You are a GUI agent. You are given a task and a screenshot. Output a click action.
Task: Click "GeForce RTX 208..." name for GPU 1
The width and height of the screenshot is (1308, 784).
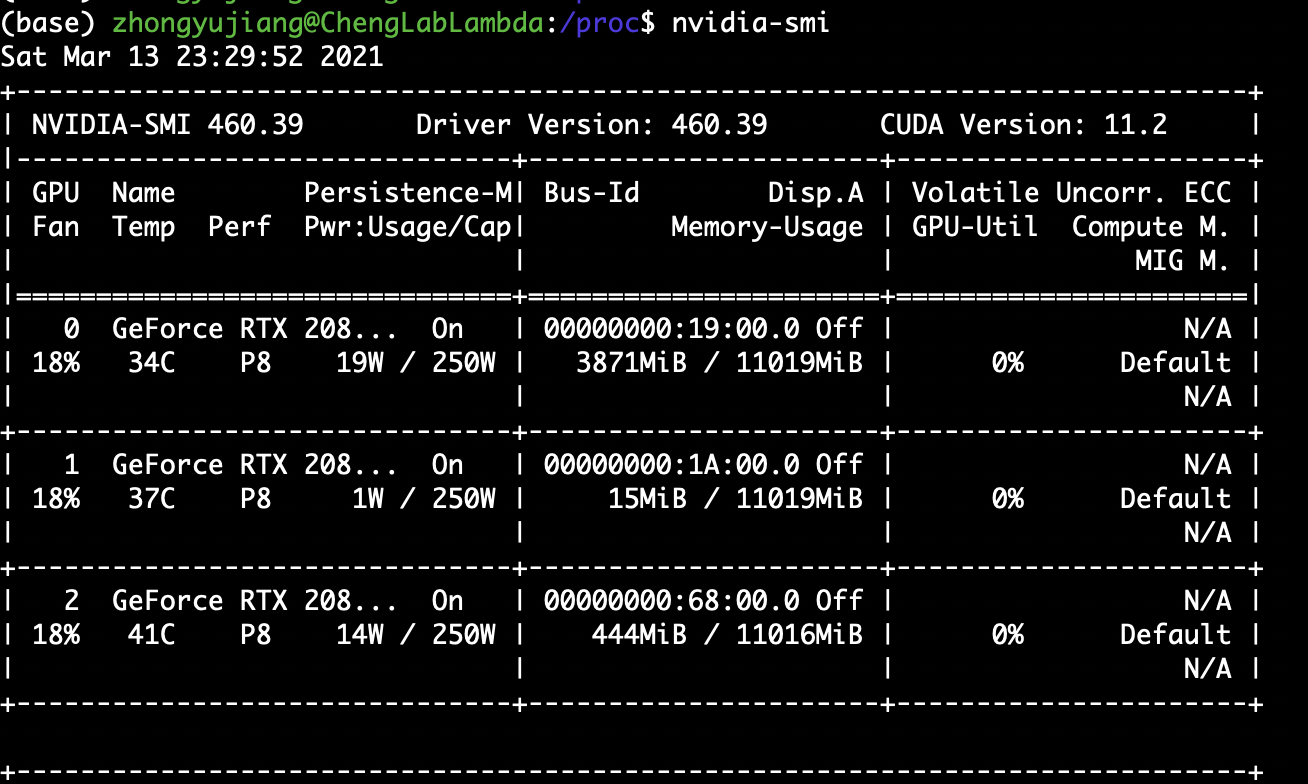256,465
